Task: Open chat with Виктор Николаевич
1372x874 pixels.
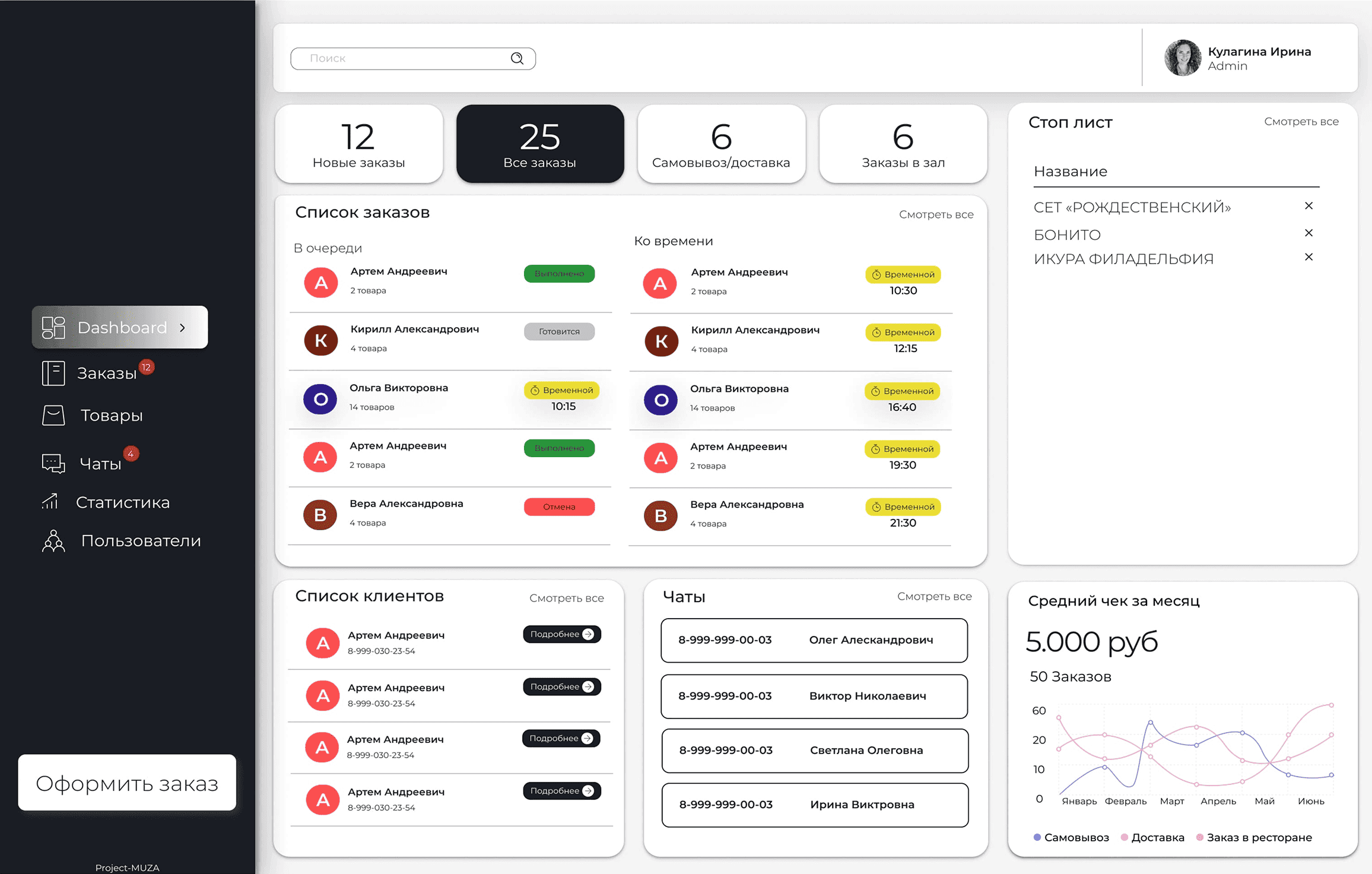Action: tap(814, 696)
